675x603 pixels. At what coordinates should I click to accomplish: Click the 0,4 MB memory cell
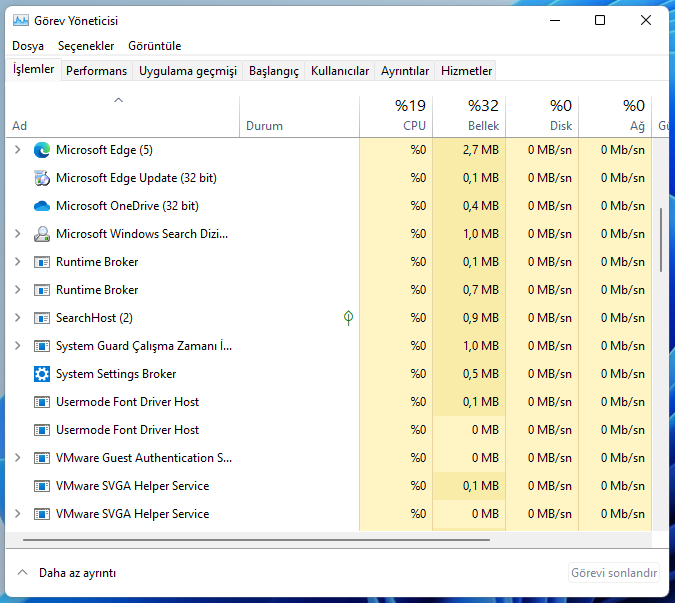[469, 206]
